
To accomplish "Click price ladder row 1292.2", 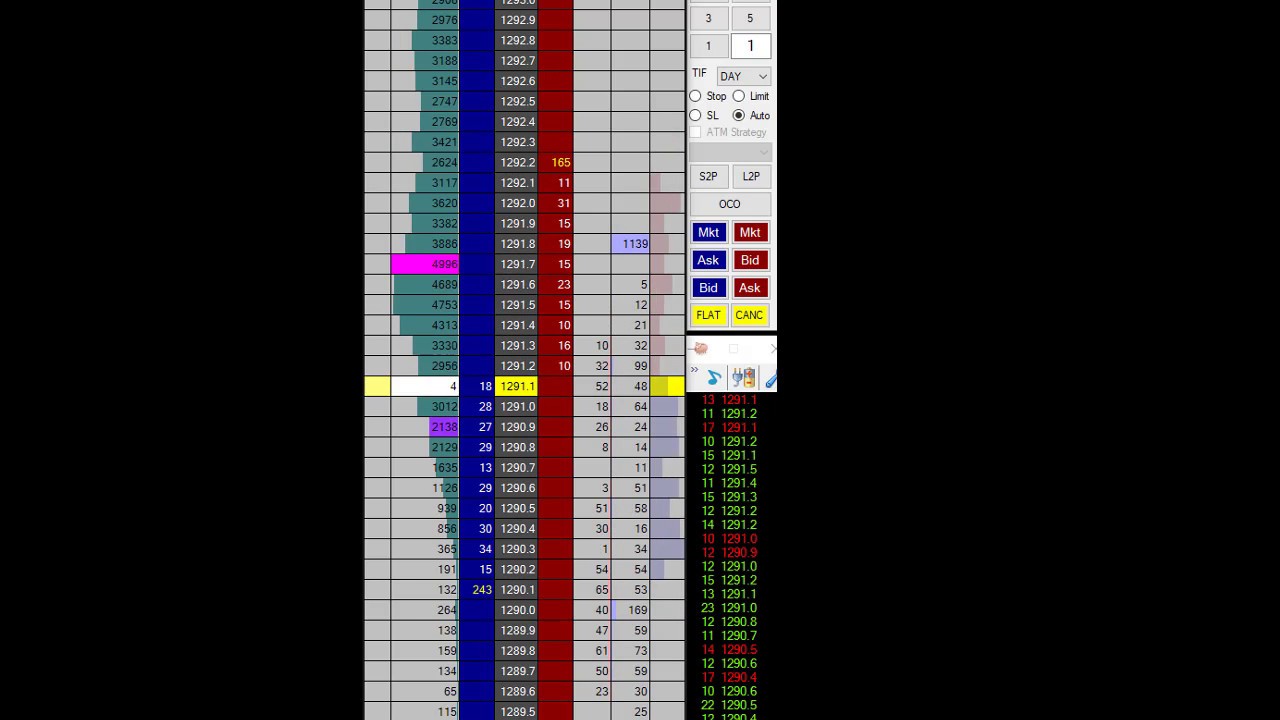I will pyautogui.click(x=517, y=162).
